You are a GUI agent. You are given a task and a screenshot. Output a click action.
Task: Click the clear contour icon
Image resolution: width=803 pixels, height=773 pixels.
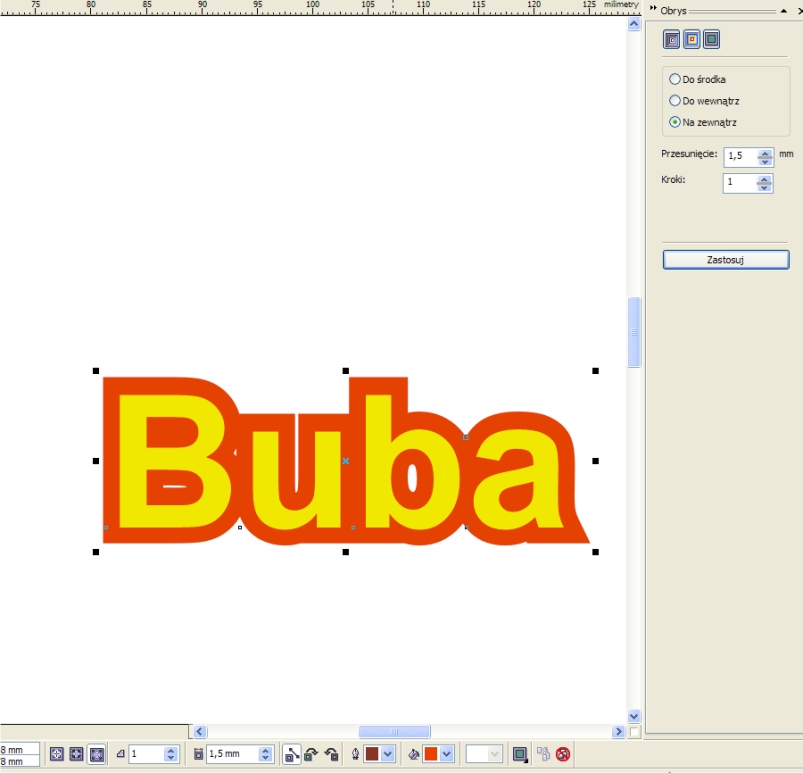(563, 754)
